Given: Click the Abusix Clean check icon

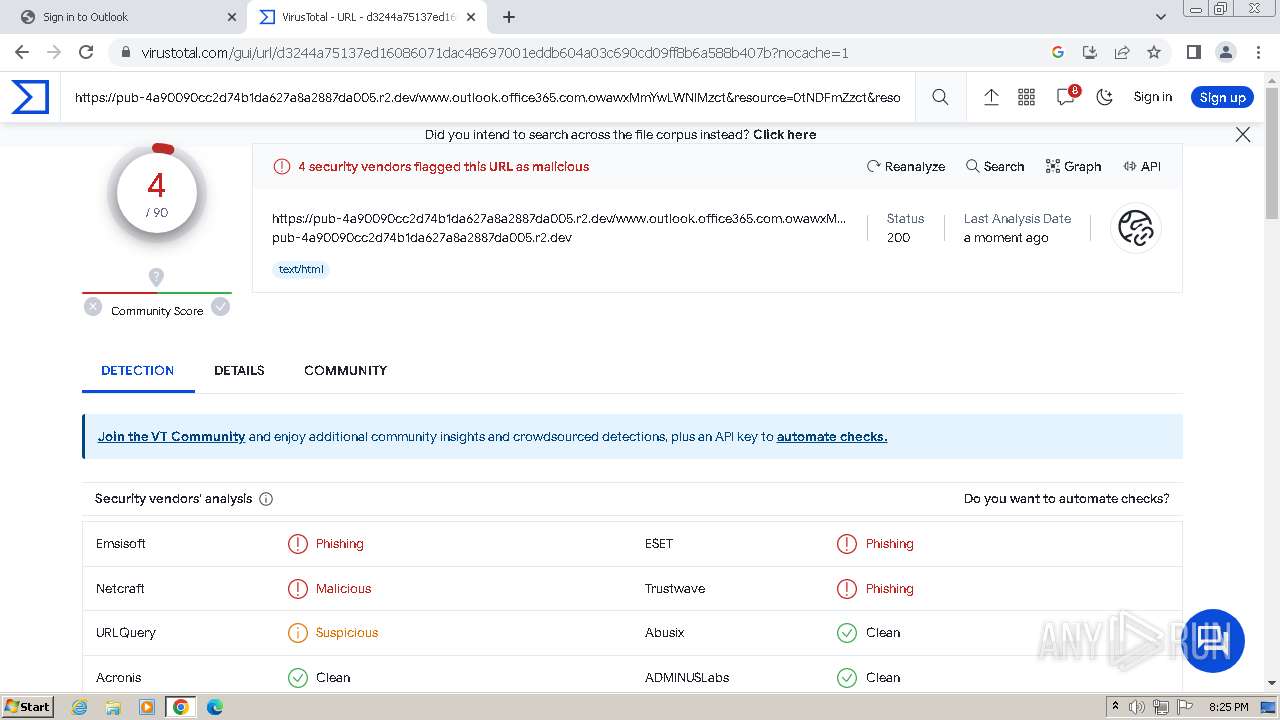Looking at the screenshot, I should 847,633.
